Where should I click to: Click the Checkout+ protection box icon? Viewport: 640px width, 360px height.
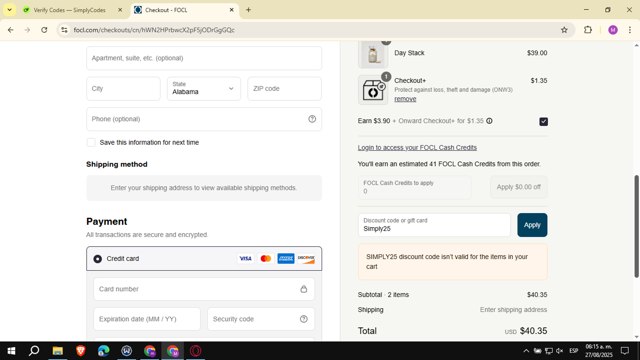[373, 90]
